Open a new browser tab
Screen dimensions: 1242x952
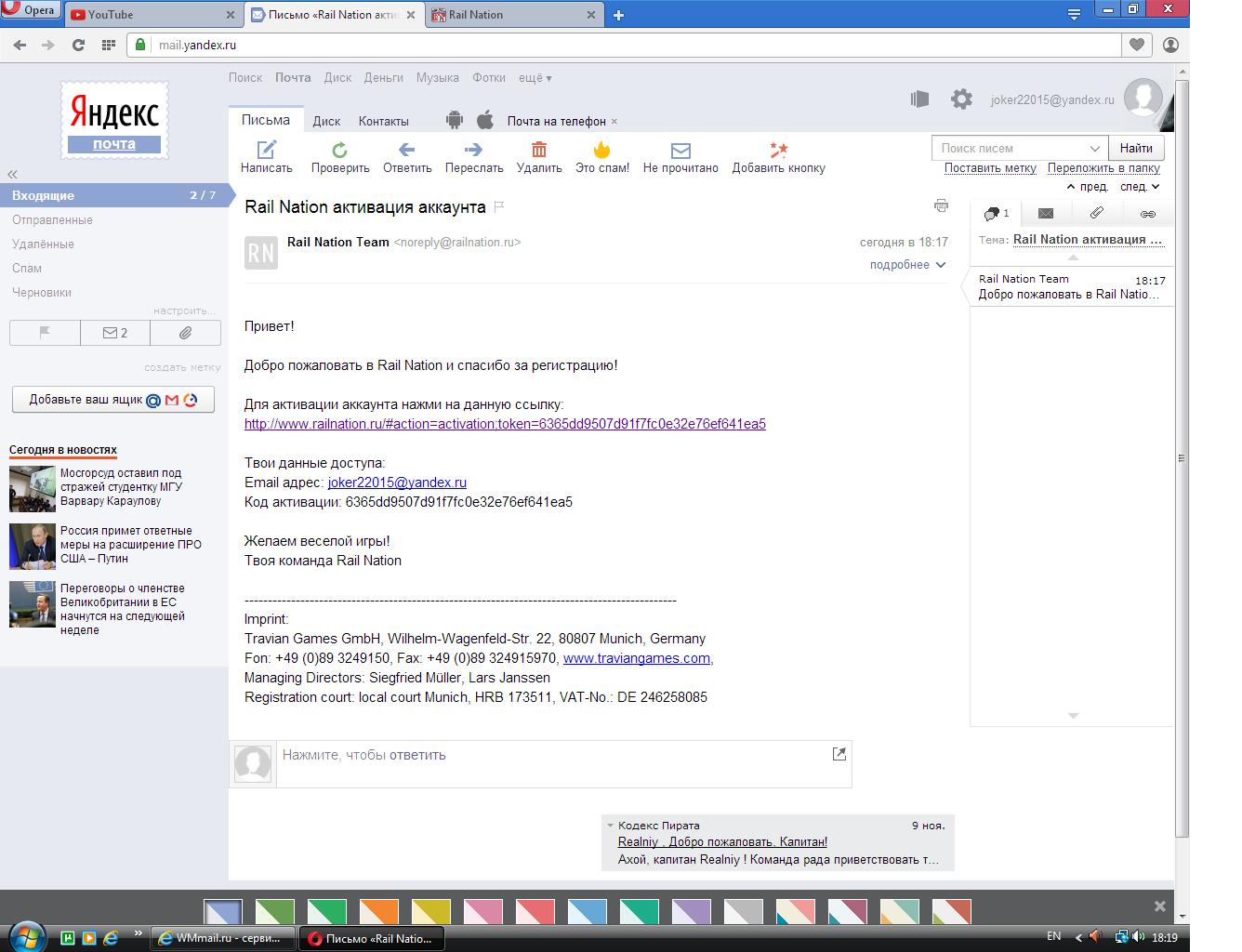coord(618,15)
